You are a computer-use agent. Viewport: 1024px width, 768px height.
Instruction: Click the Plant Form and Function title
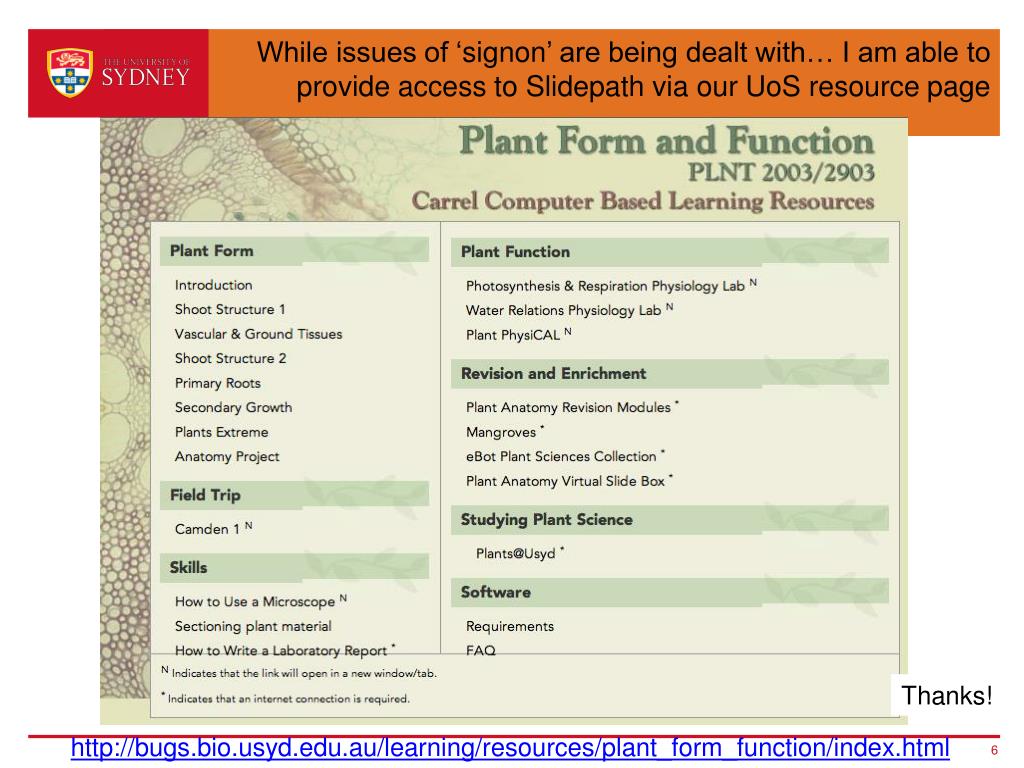(667, 140)
